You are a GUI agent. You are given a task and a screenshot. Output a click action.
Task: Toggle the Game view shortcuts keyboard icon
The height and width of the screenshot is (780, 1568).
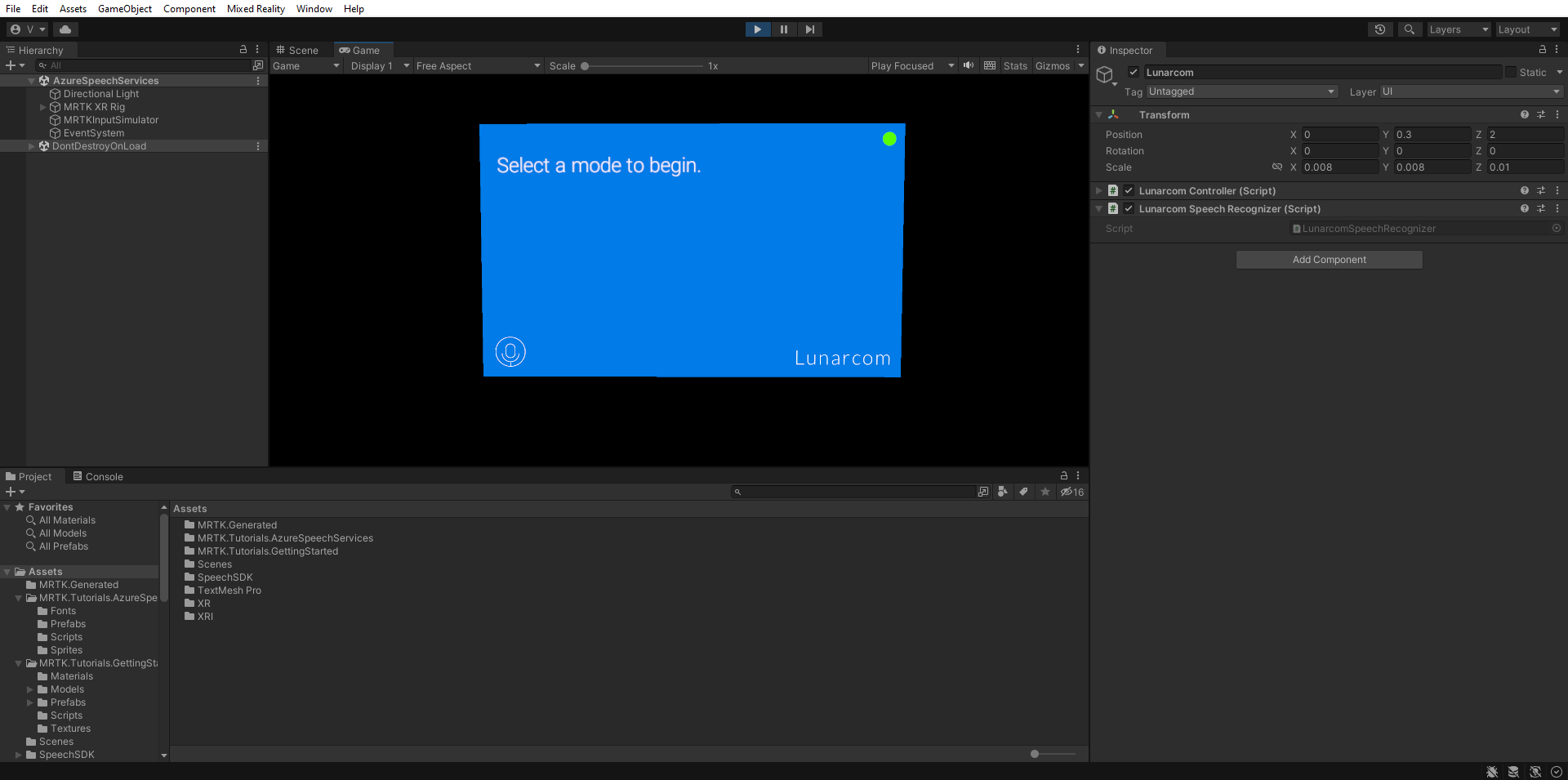990,65
